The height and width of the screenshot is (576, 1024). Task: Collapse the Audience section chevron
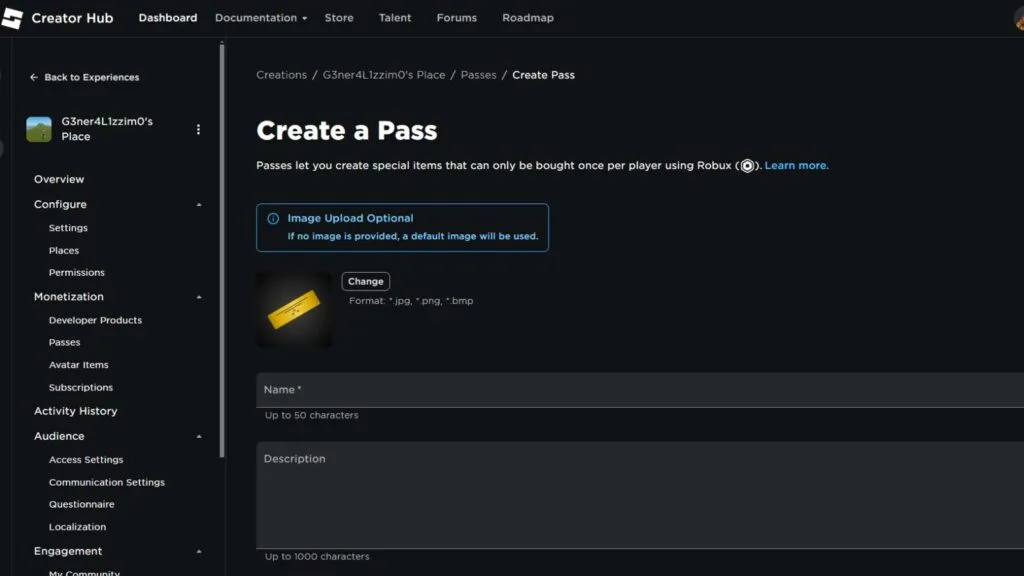(x=199, y=436)
